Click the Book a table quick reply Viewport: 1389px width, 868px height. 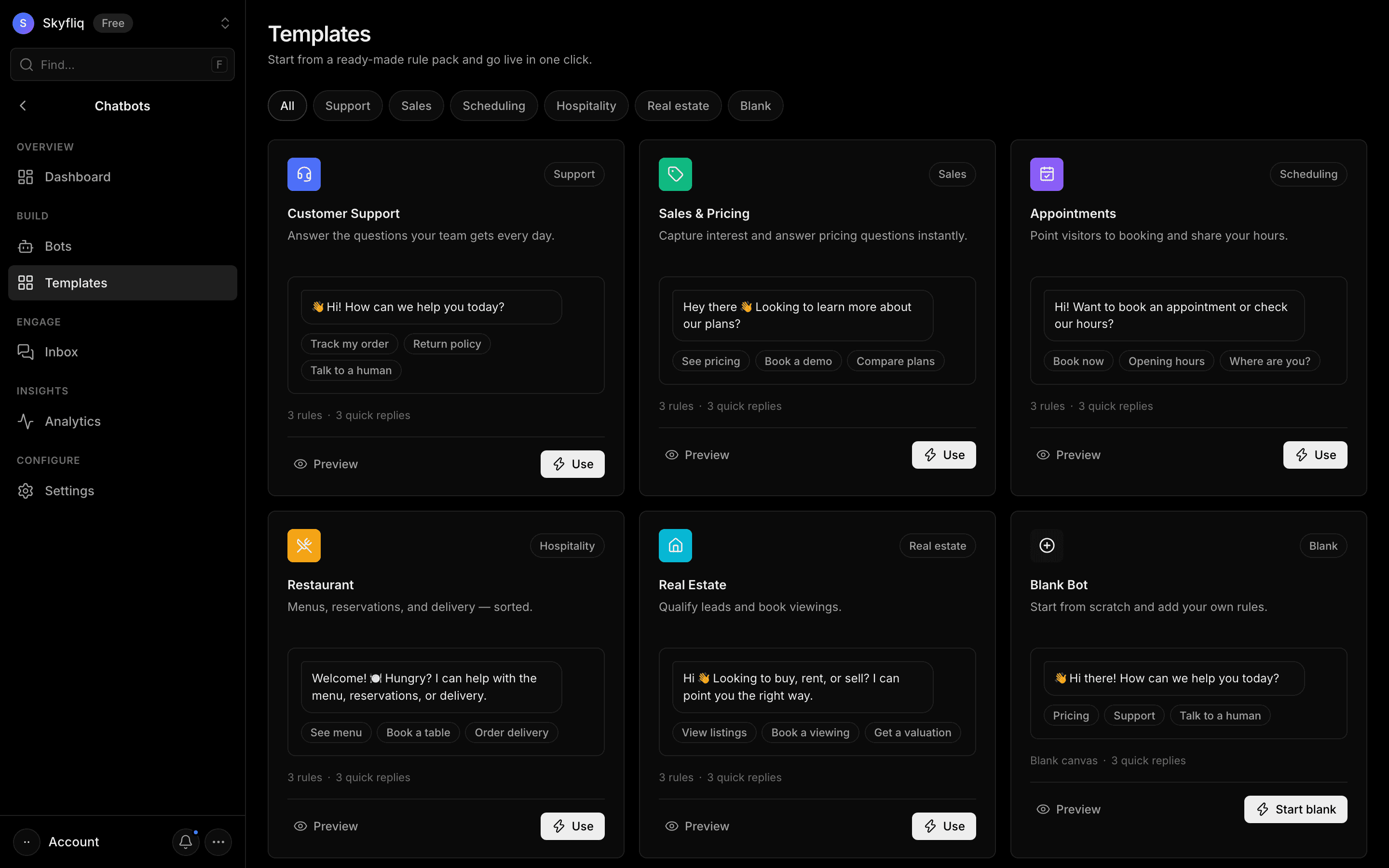418,732
